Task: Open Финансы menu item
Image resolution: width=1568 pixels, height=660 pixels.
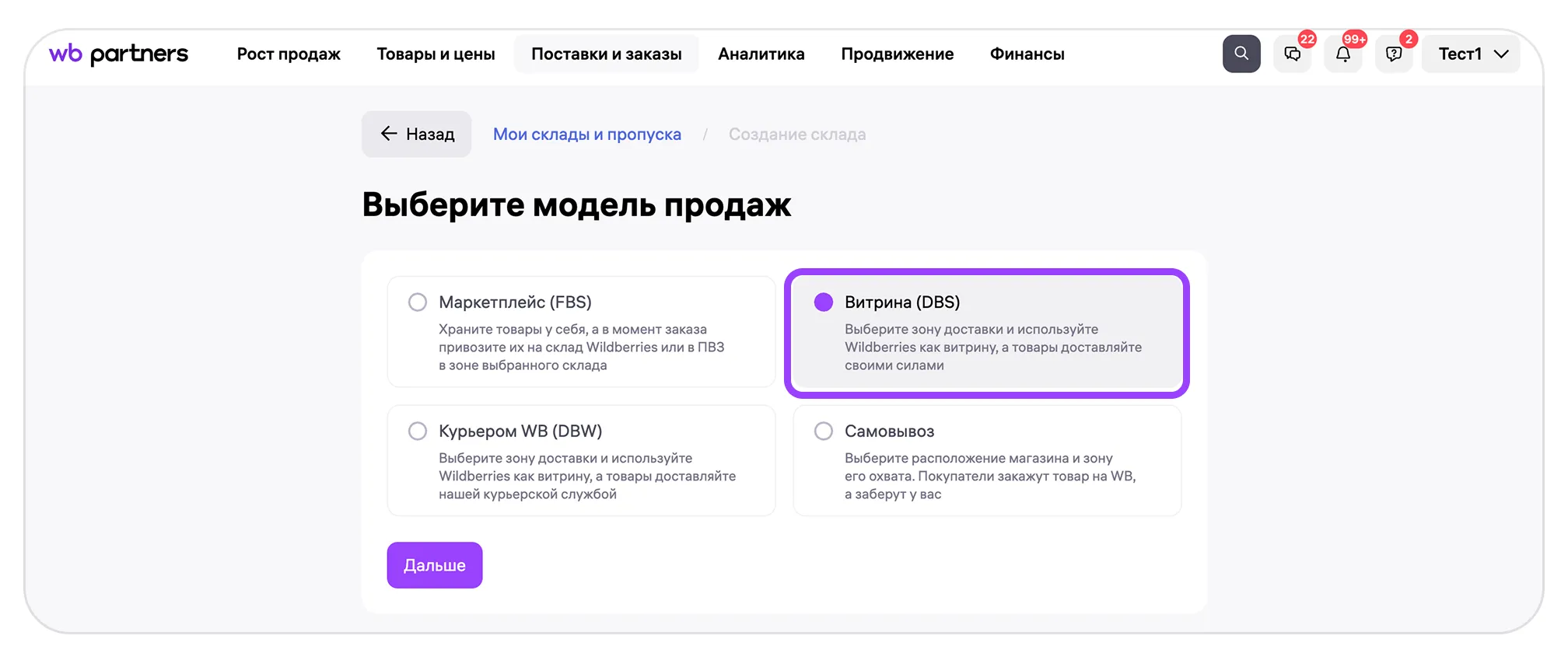Action: click(1027, 54)
